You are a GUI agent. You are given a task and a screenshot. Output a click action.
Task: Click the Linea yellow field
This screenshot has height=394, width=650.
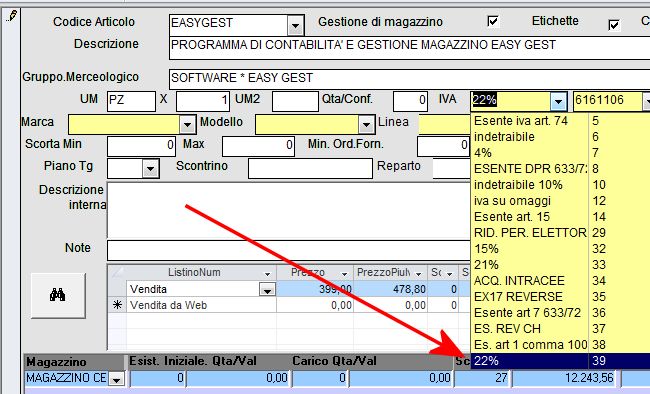pos(445,124)
